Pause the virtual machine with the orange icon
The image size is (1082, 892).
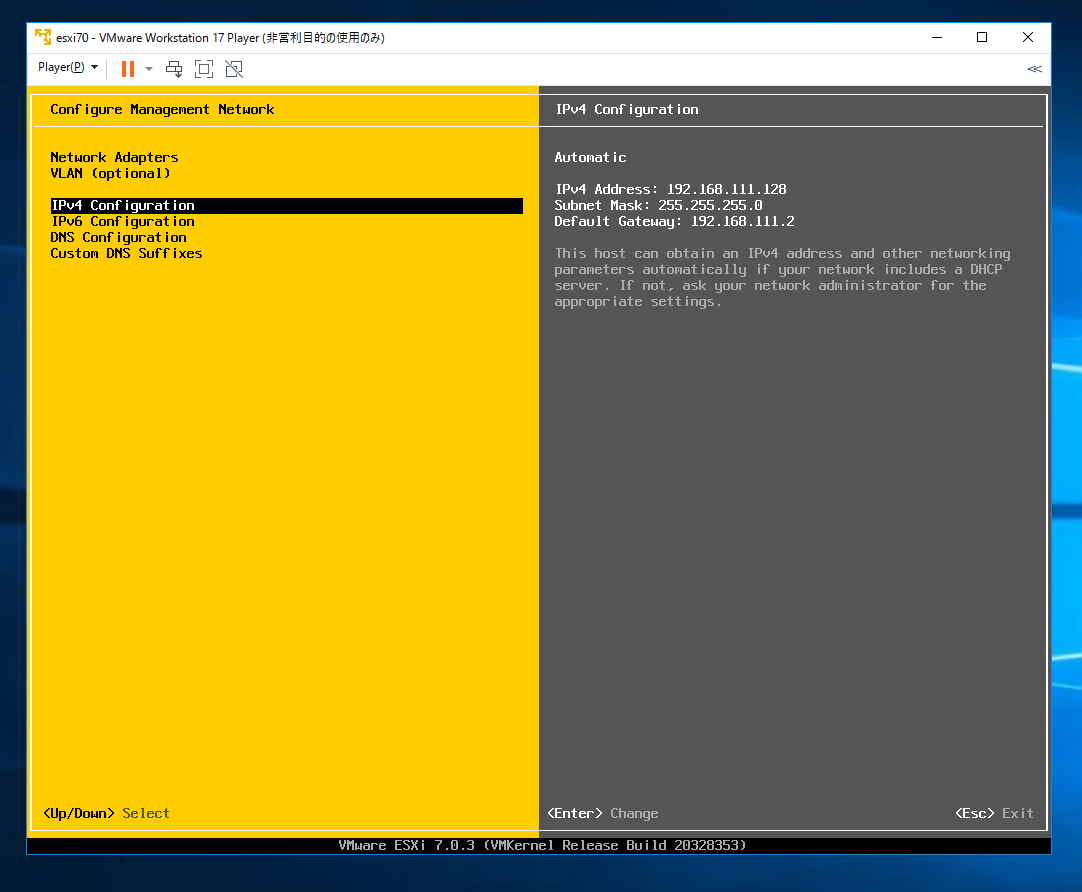128,69
